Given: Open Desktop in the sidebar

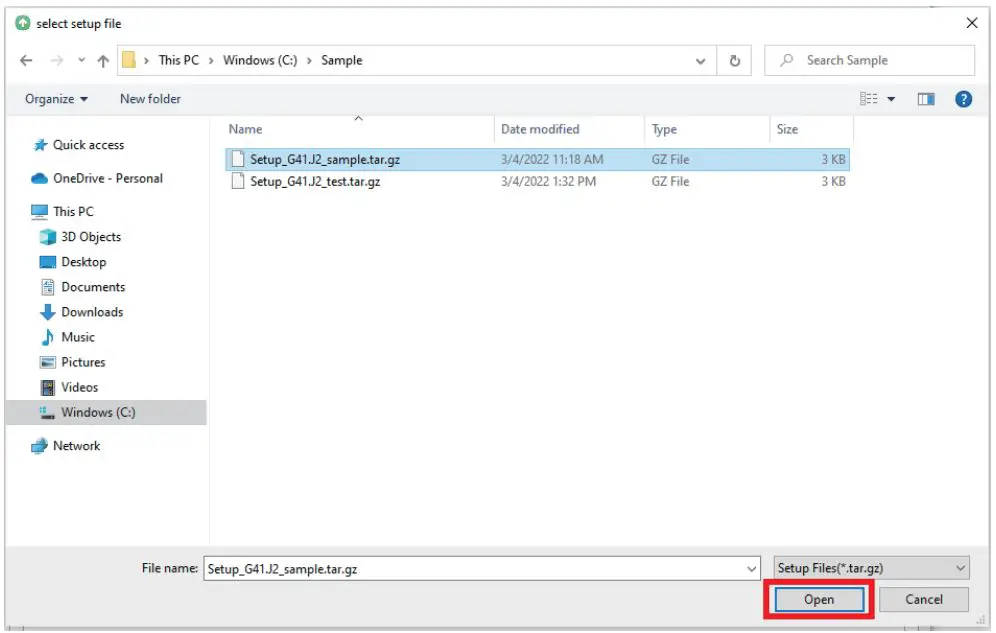Looking at the screenshot, I should click(x=83, y=262).
